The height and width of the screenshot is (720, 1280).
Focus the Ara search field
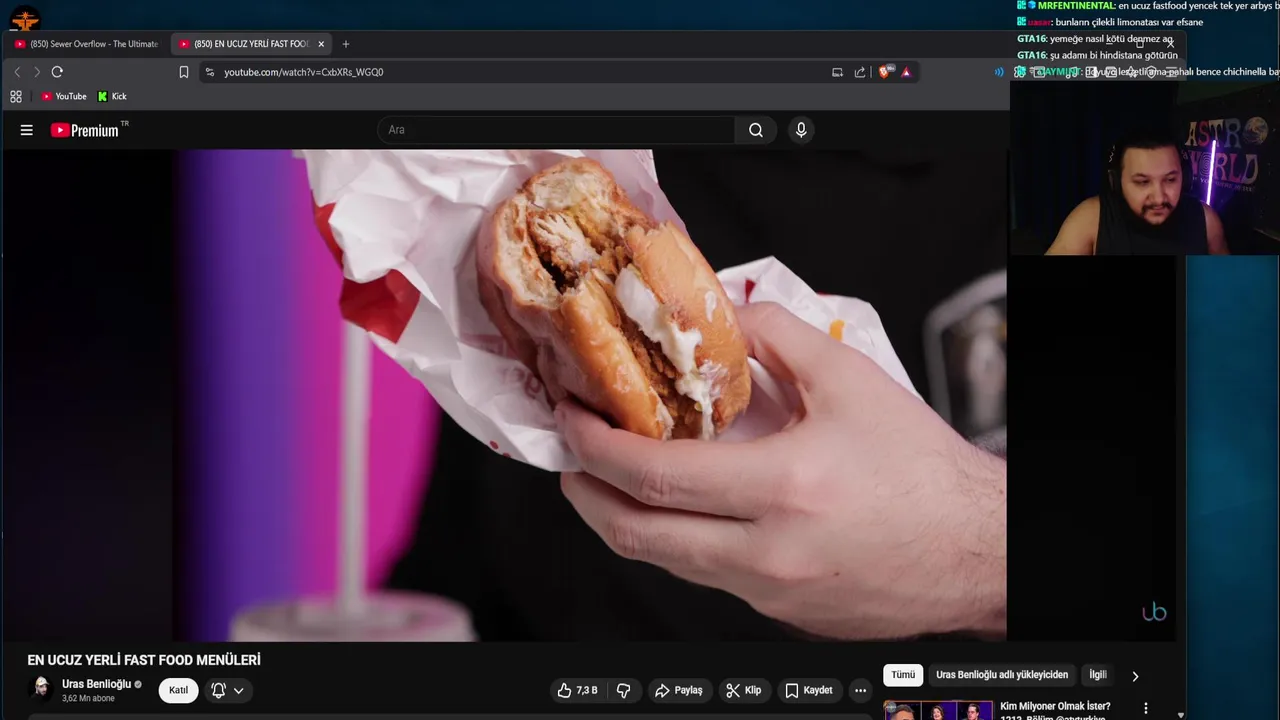pos(556,130)
